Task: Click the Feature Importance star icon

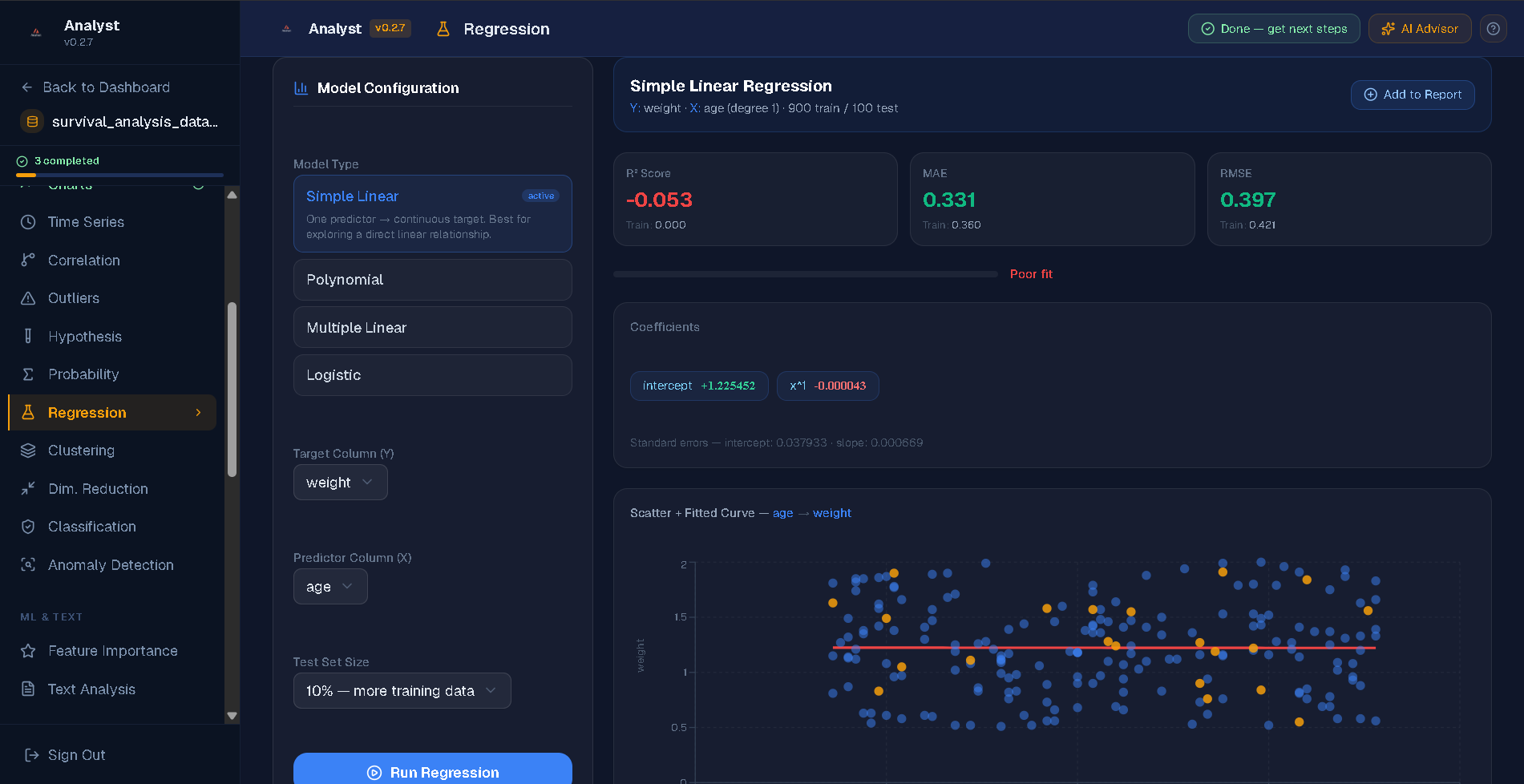Action: 28,651
